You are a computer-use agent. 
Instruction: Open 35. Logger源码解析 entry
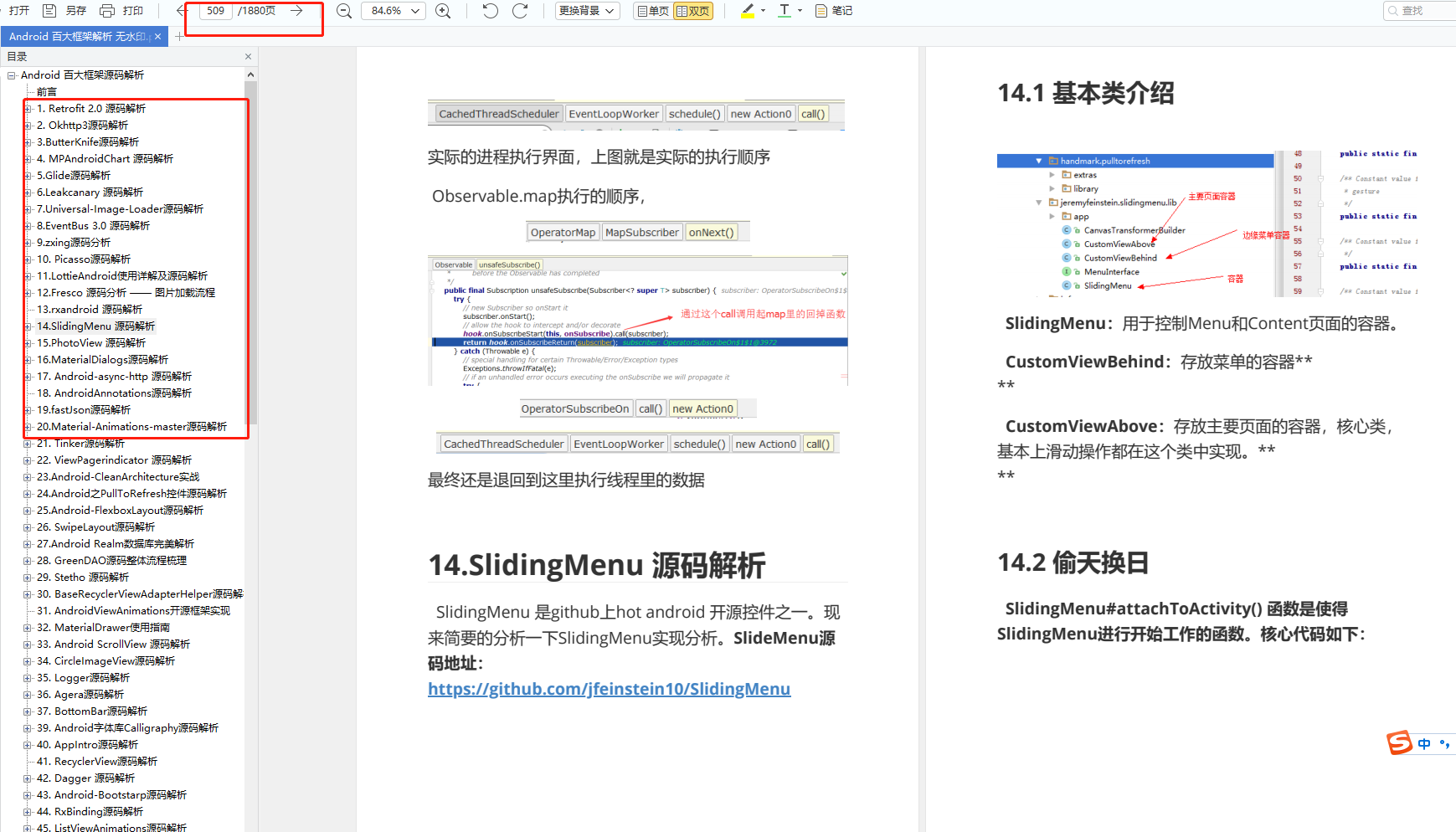pyautogui.click(x=83, y=678)
